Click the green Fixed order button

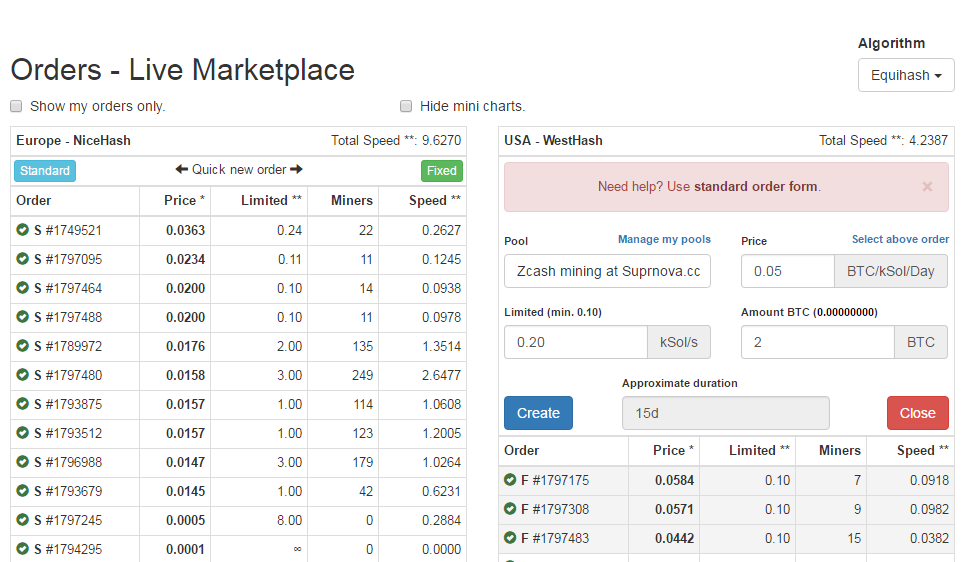pos(442,171)
